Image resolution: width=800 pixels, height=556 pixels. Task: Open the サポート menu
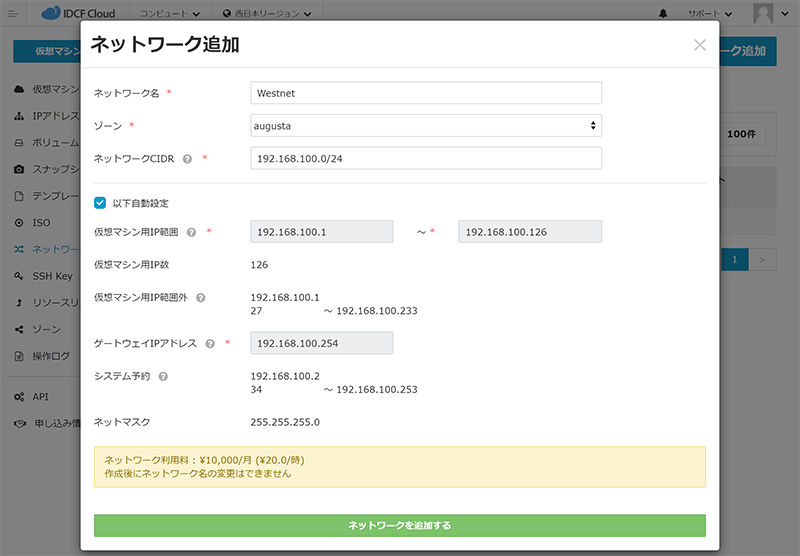coord(714,14)
